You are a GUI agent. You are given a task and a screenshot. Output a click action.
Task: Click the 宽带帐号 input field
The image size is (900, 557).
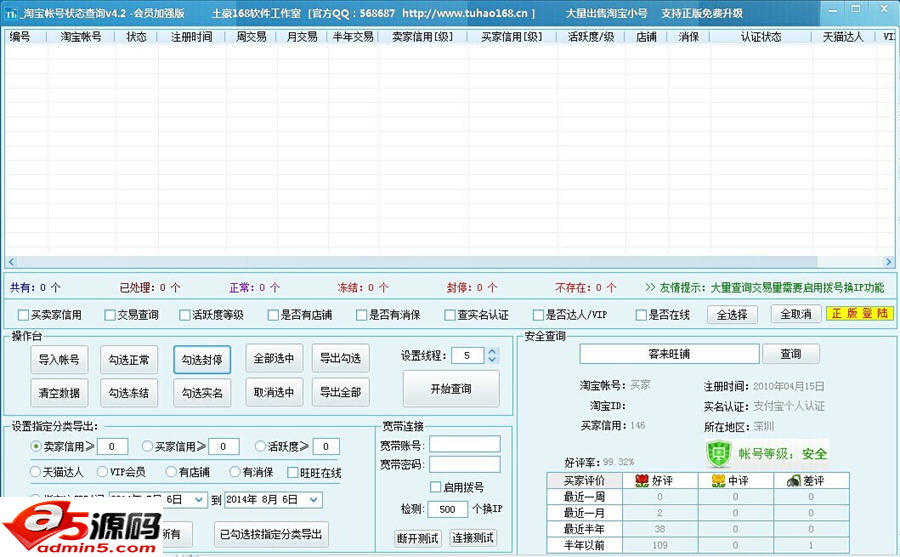[464, 445]
